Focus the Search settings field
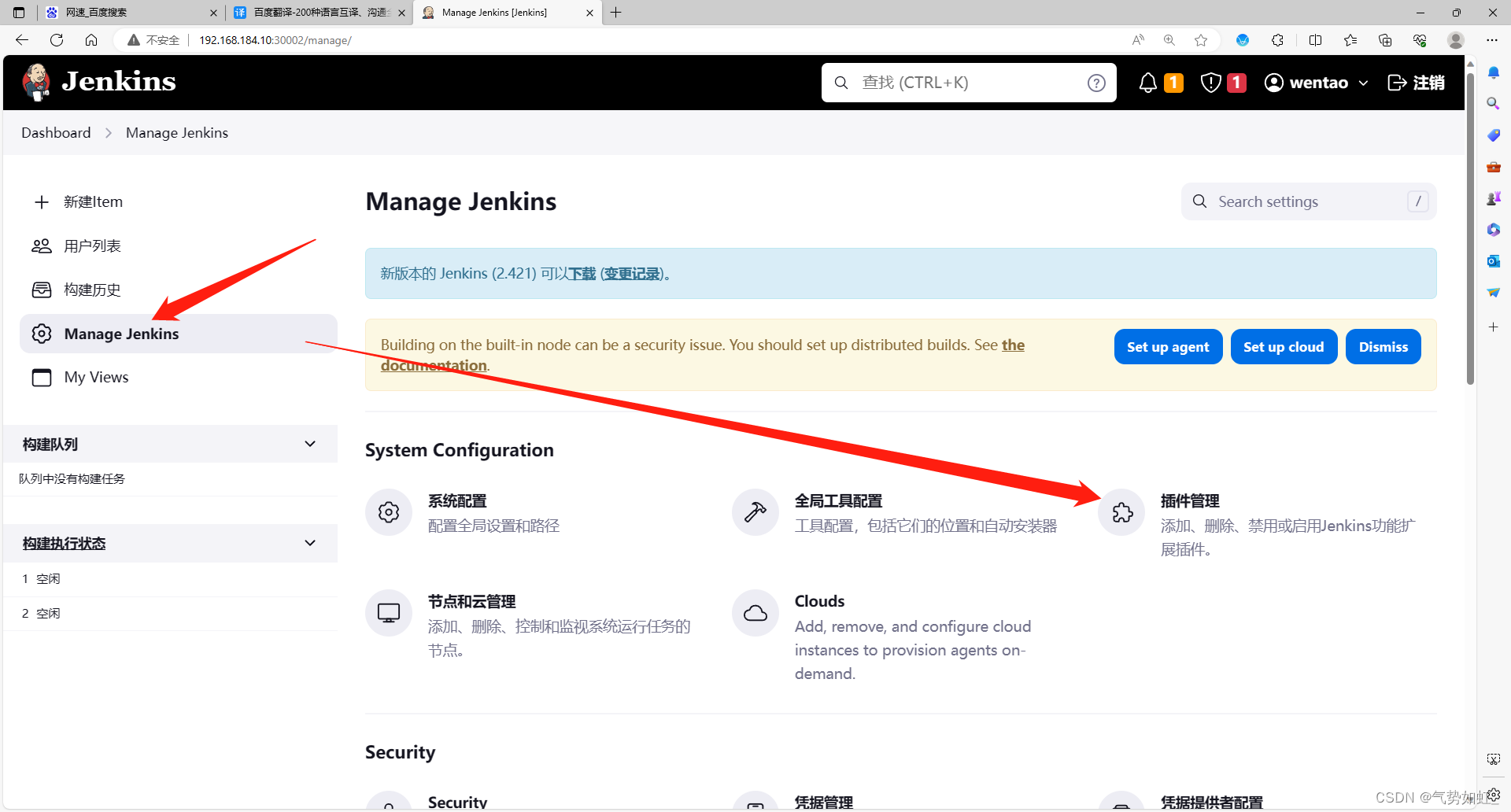The width and height of the screenshot is (1511, 812). click(1308, 201)
